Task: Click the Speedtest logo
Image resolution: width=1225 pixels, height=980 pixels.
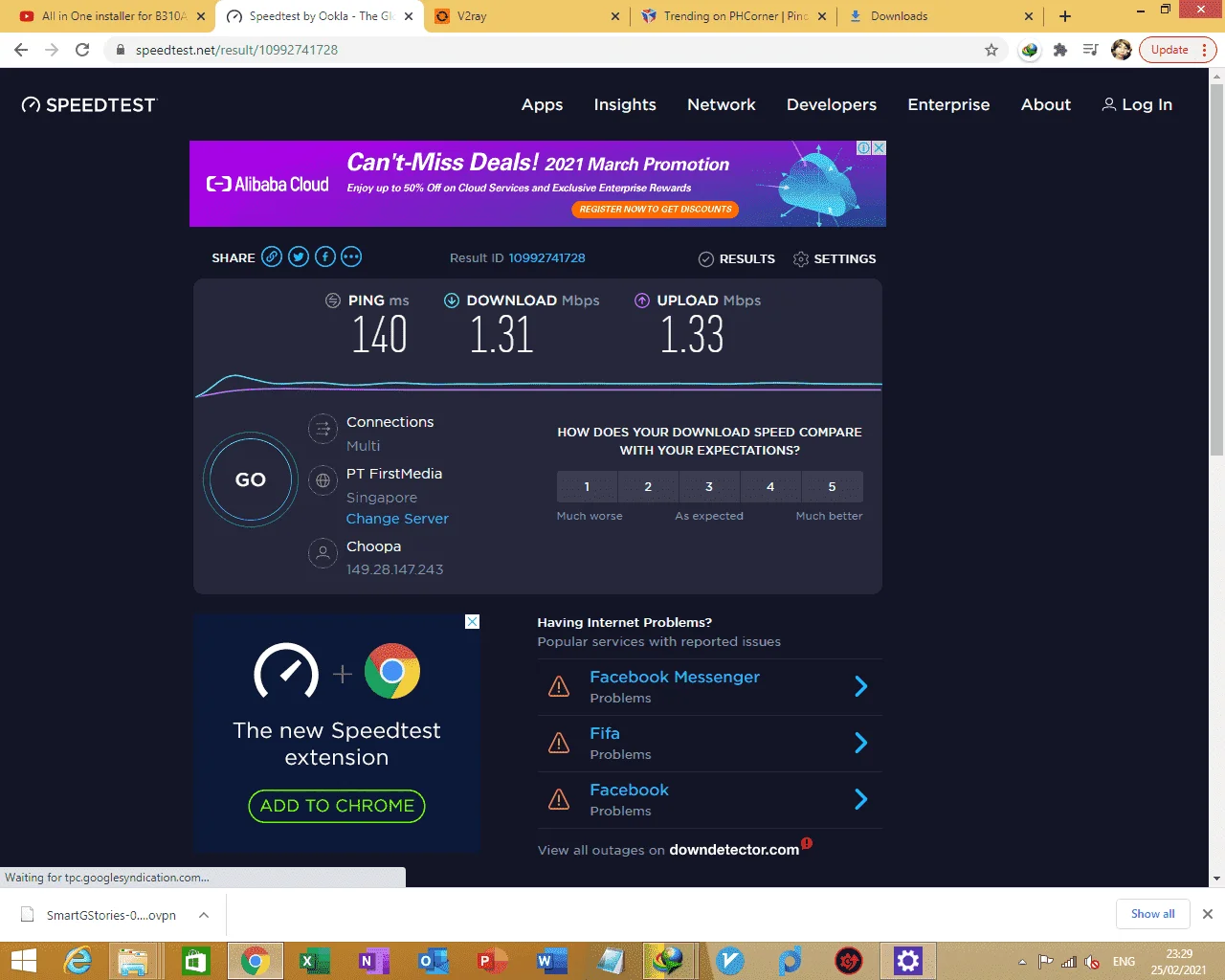Action: click(88, 105)
